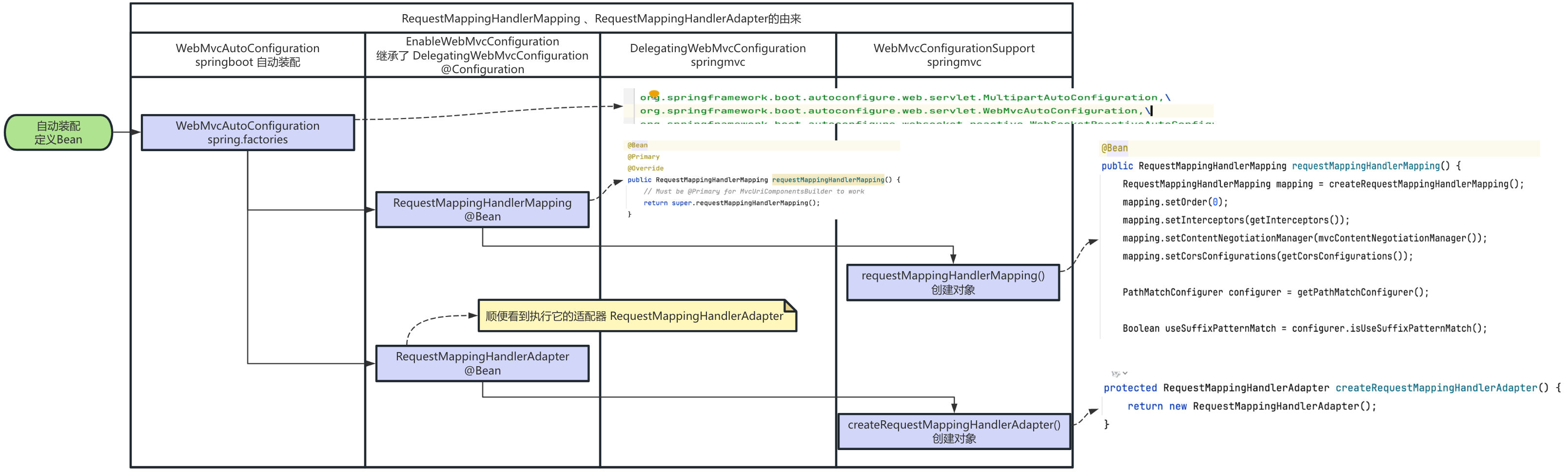Select the green 自动装配 定义Bean start node
This screenshot has height=472, width=1568.
(59, 132)
